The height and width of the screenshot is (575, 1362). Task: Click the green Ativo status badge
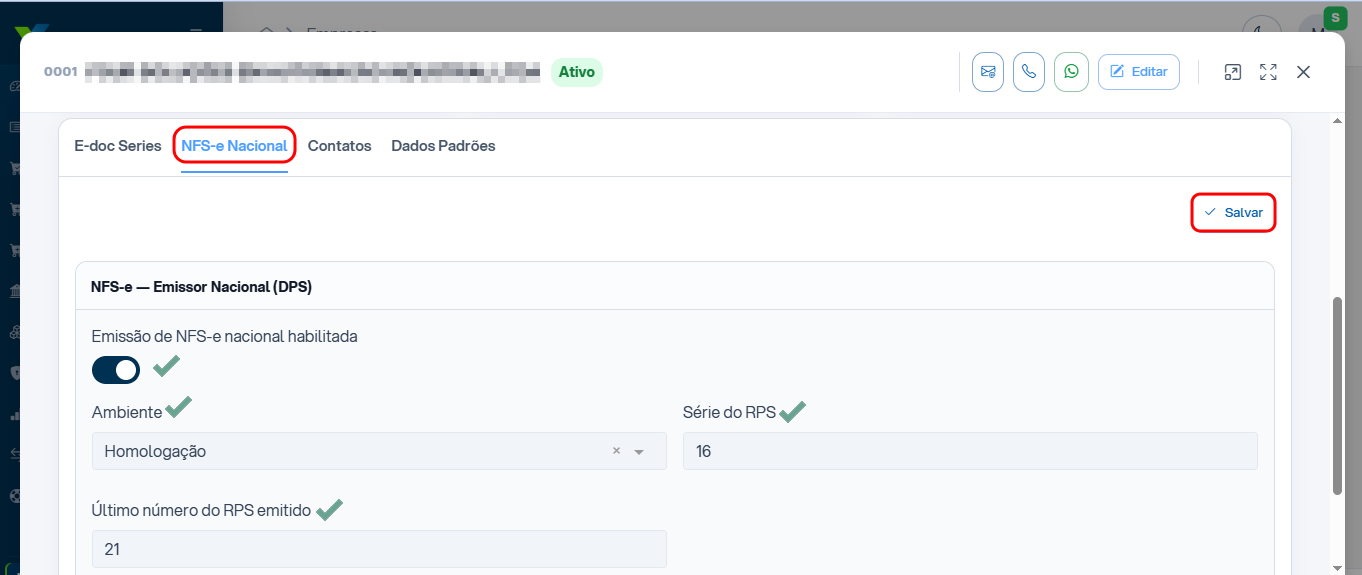pos(577,72)
